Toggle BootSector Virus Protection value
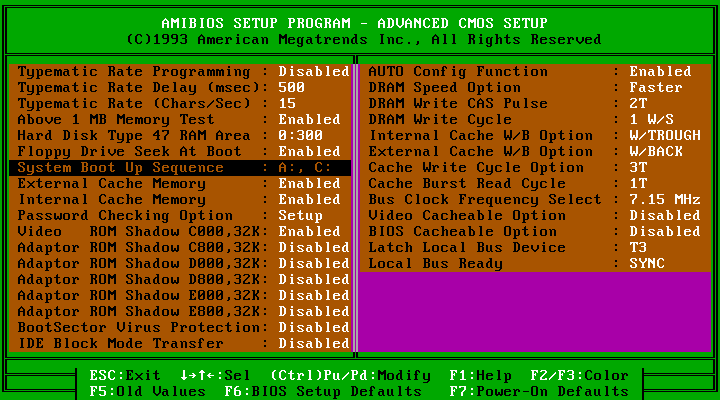Viewport: 720px width, 400px height. (x=313, y=328)
